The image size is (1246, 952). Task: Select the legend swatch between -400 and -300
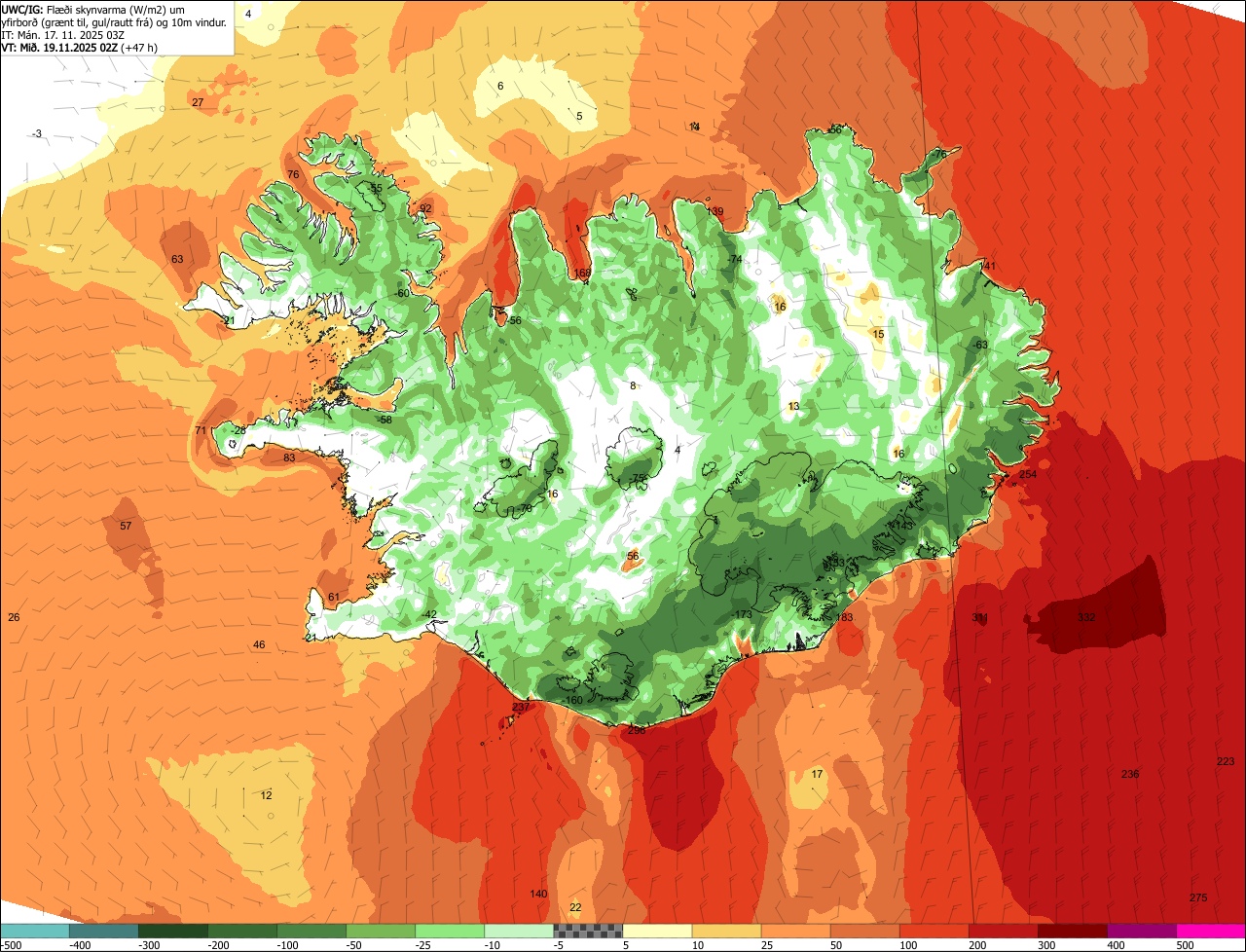(x=104, y=931)
